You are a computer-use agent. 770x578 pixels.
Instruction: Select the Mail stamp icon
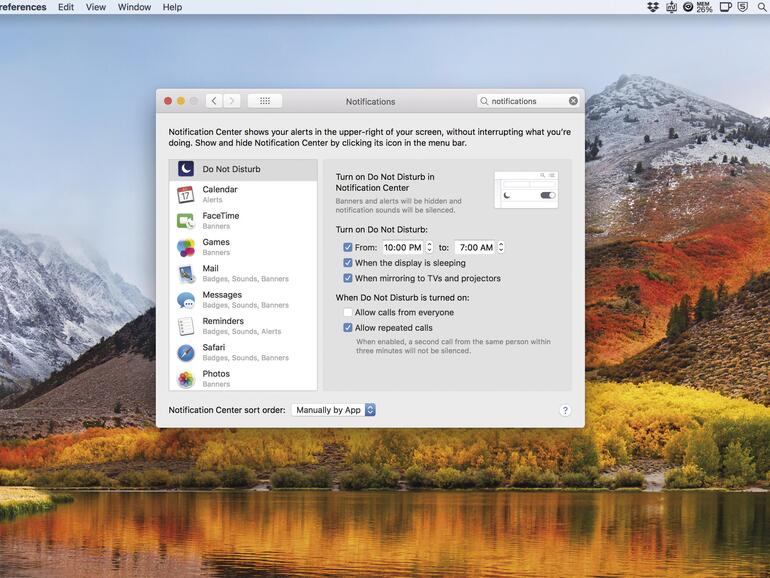tap(186, 274)
